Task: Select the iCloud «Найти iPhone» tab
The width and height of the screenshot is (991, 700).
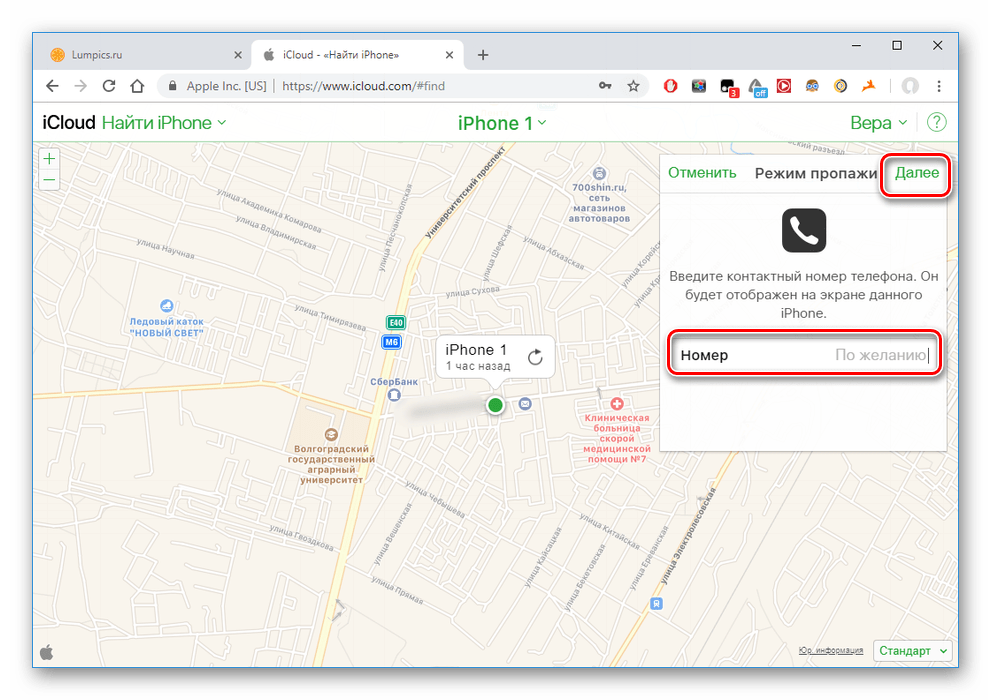Action: coord(358,55)
